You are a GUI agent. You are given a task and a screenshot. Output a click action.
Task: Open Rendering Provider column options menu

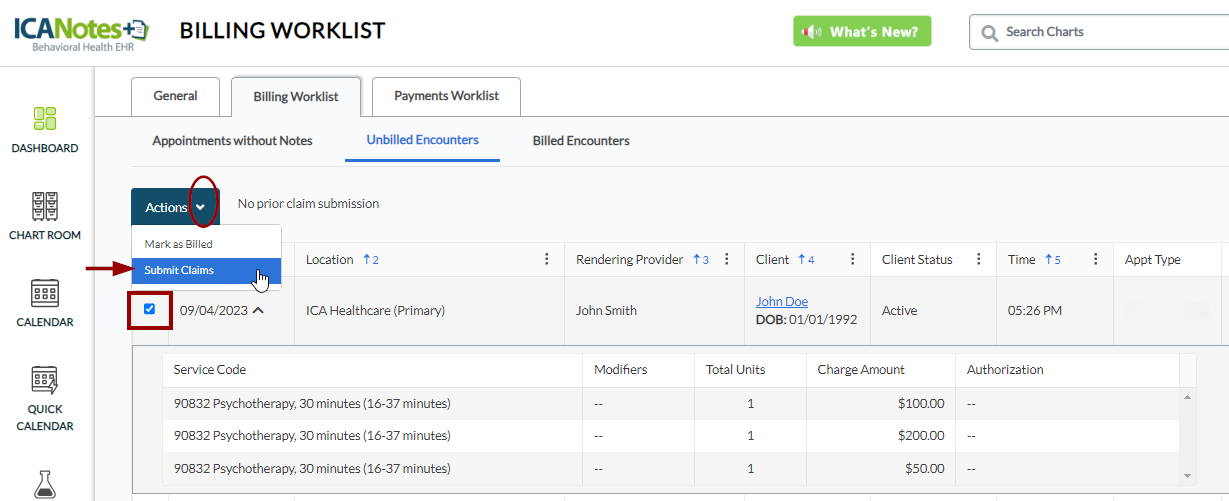click(x=727, y=259)
